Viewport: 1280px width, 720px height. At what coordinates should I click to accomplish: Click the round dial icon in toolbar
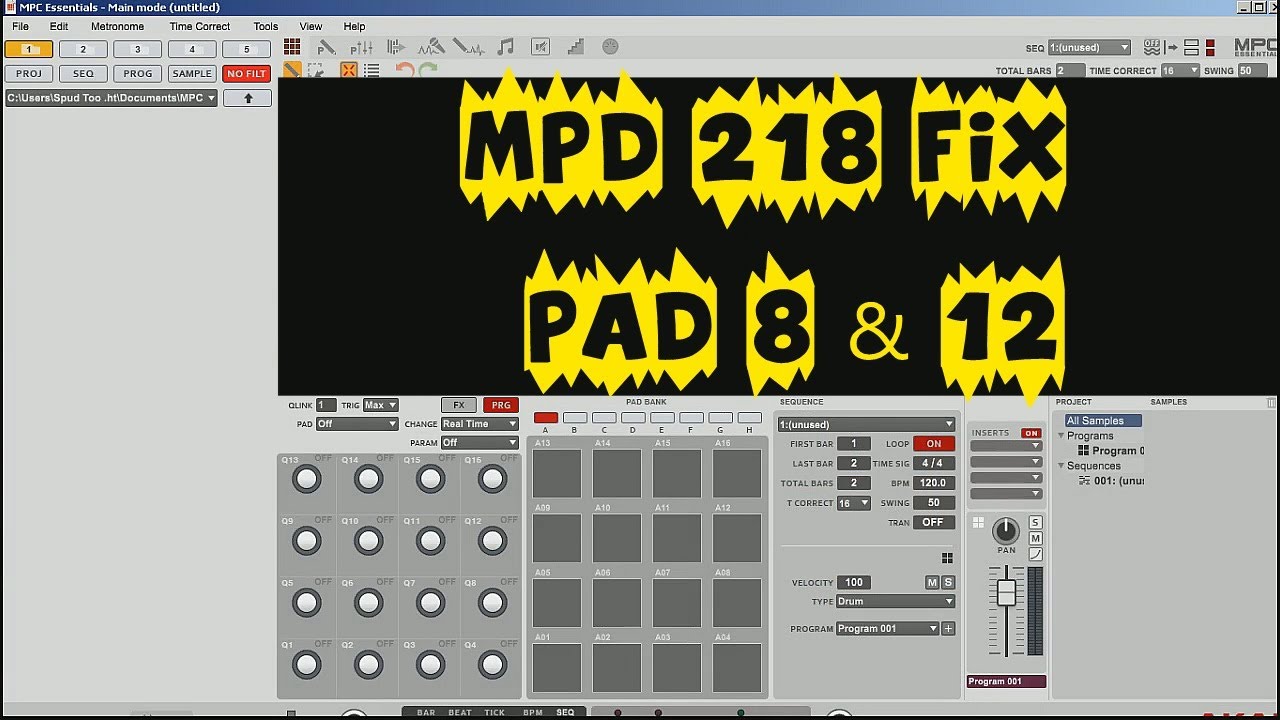click(610, 47)
